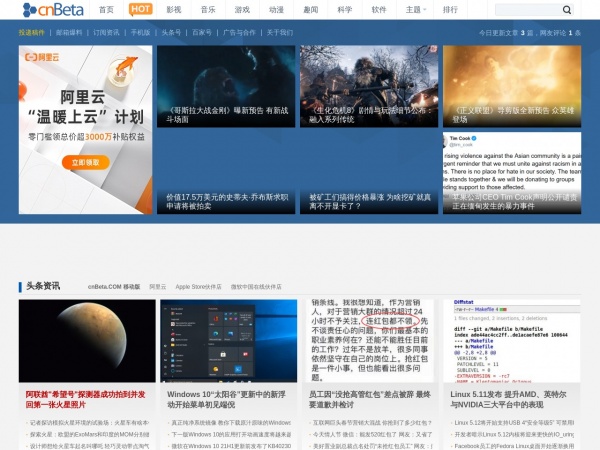Open the Linux diffstat thumbnail
600x450 pixels.
(x=512, y=341)
